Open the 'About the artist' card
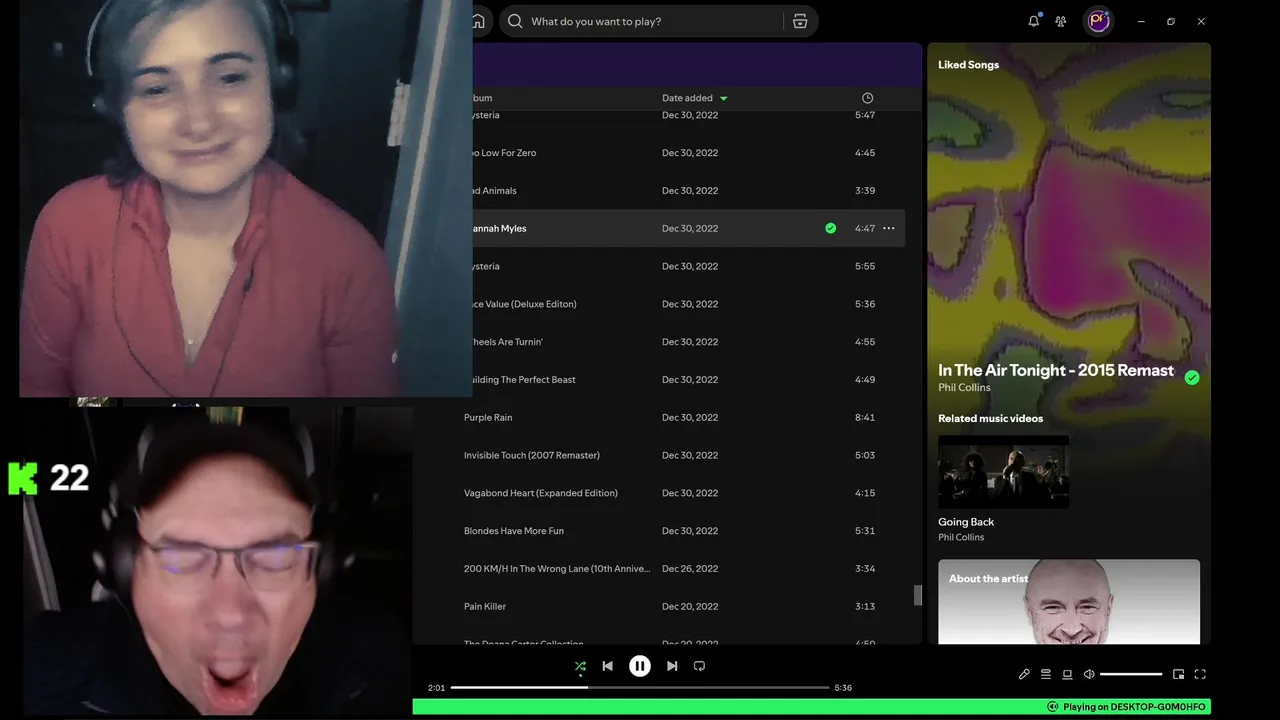The width and height of the screenshot is (1280, 720). pyautogui.click(x=1069, y=601)
